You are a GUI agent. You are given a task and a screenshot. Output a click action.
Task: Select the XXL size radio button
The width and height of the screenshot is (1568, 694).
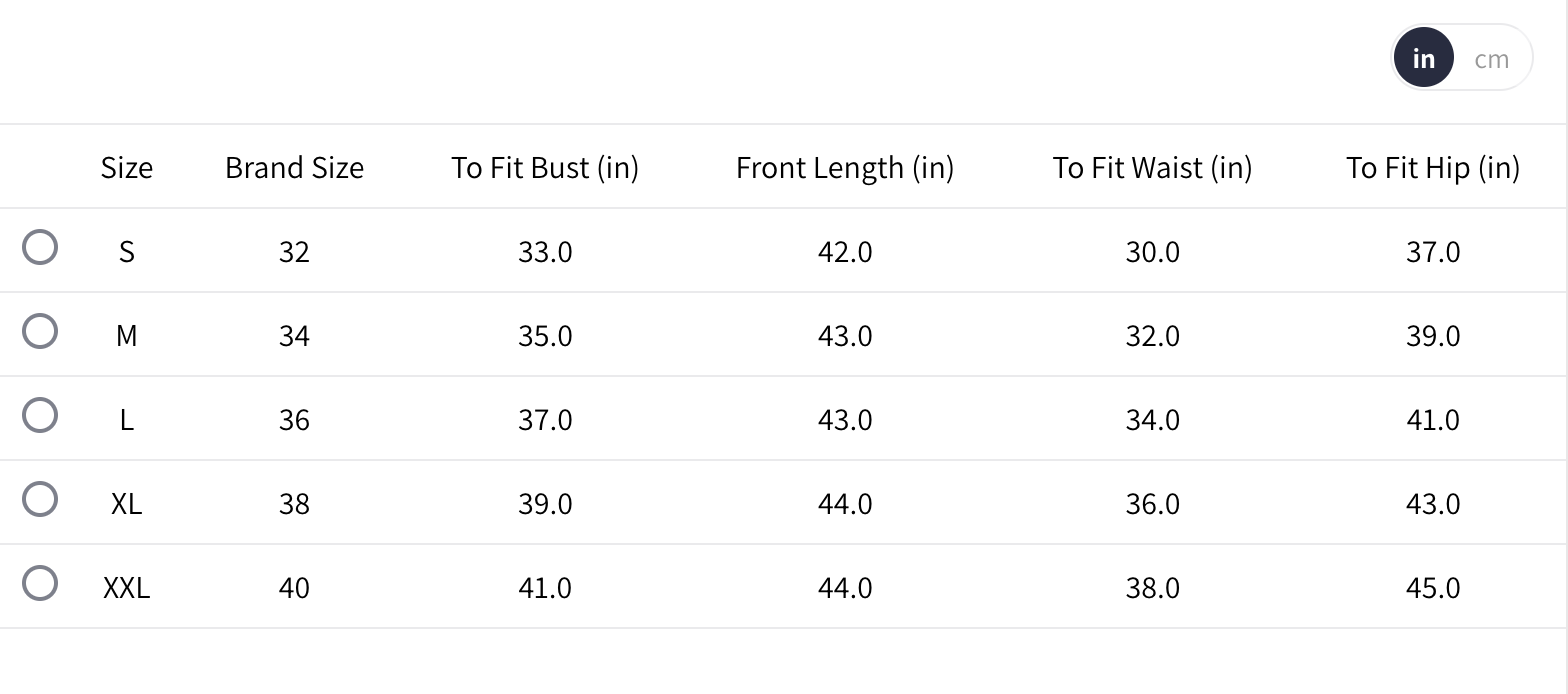(x=40, y=583)
